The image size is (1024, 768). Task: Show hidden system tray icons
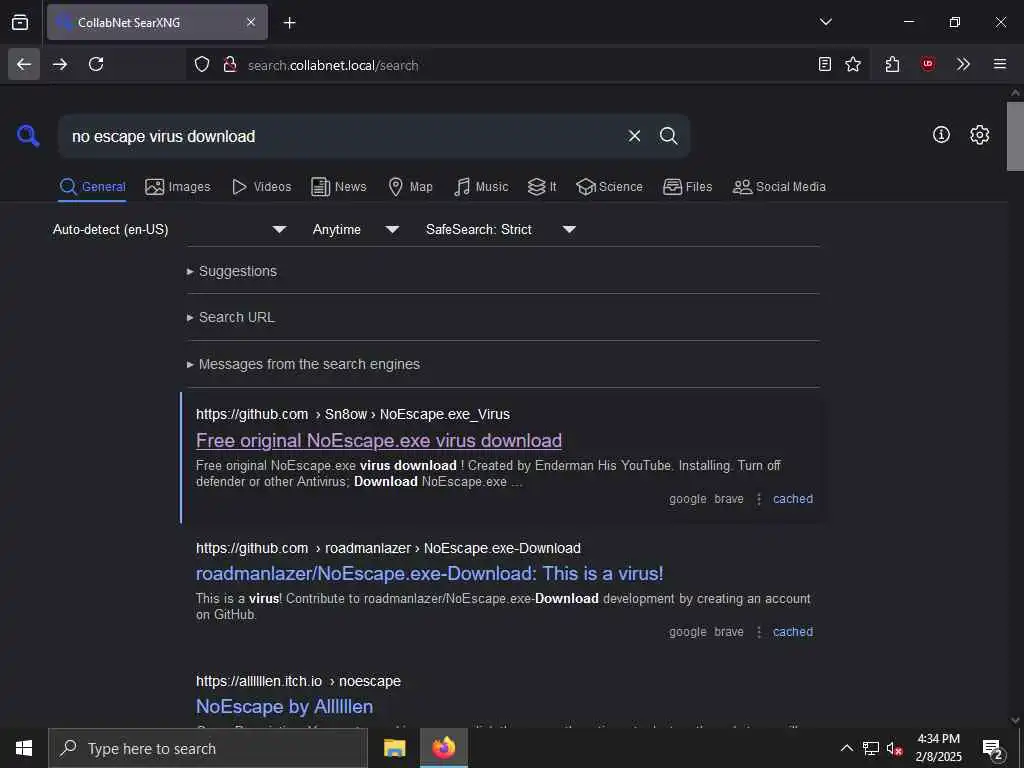pos(846,748)
